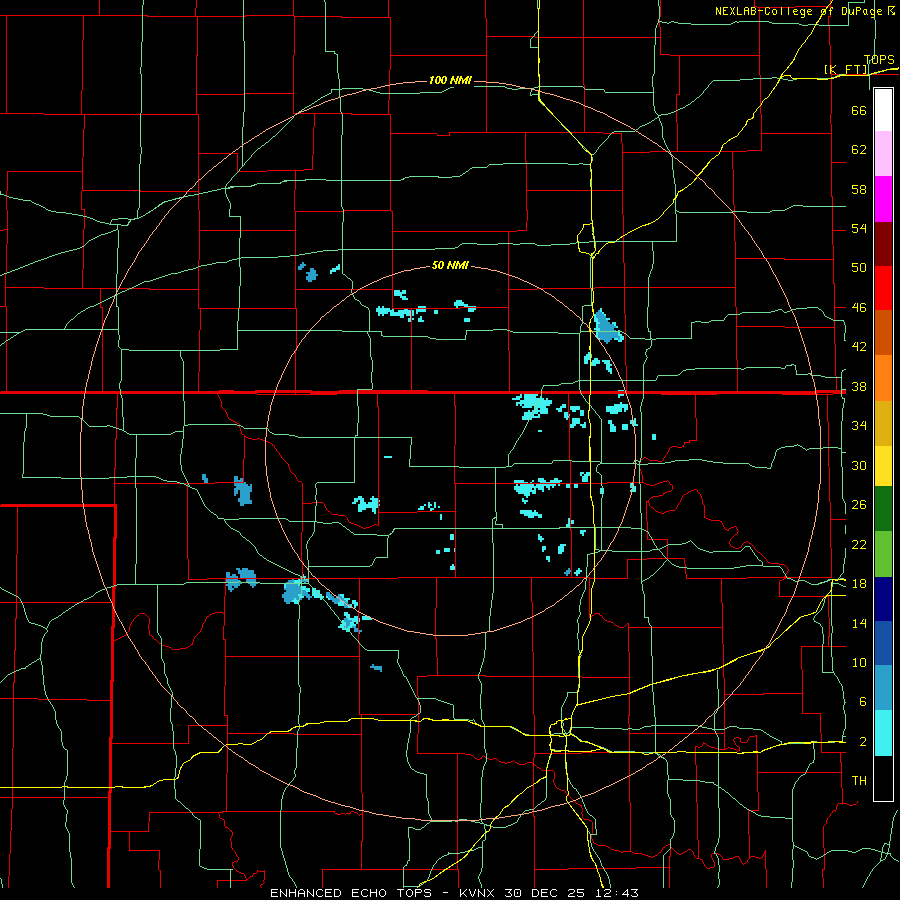Viewport: 900px width, 900px height.
Task: Select the 38 scale label
Action: [859, 387]
